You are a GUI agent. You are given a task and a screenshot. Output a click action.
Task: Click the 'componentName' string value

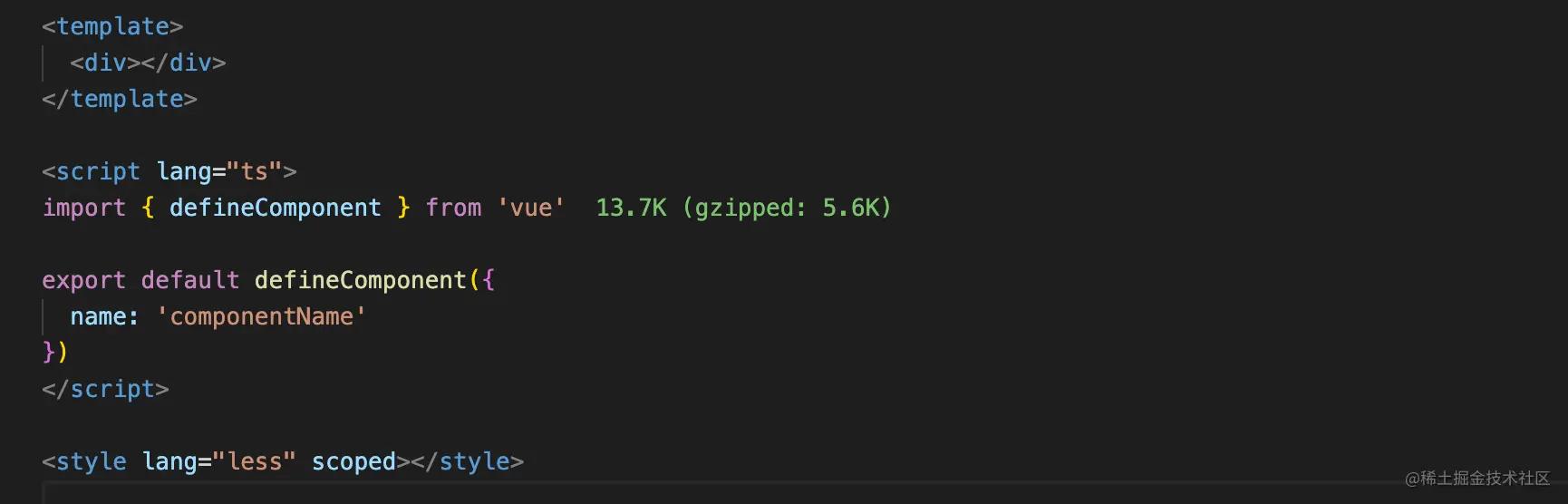(x=261, y=316)
